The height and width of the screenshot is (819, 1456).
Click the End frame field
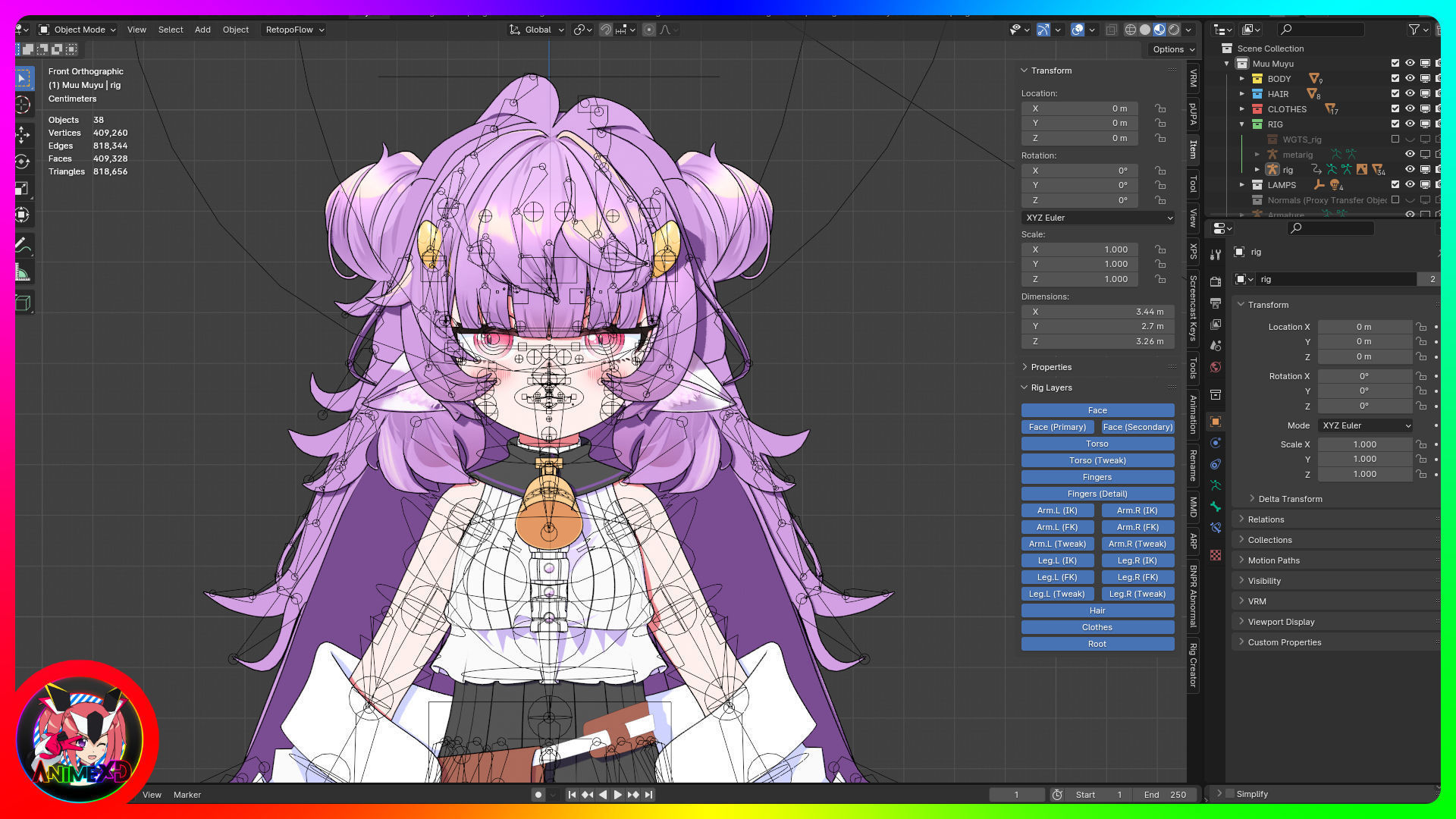point(1166,795)
